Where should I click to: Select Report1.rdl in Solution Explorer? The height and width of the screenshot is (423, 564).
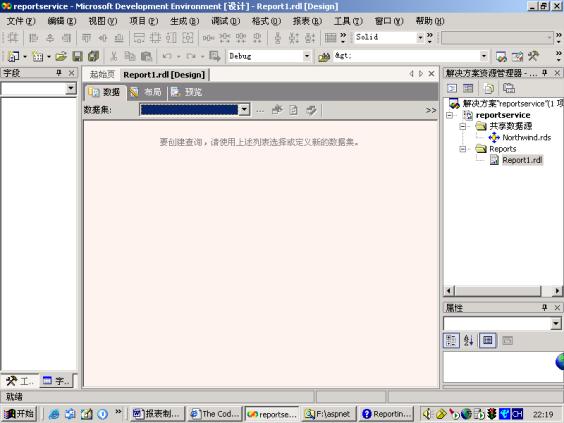(x=522, y=160)
